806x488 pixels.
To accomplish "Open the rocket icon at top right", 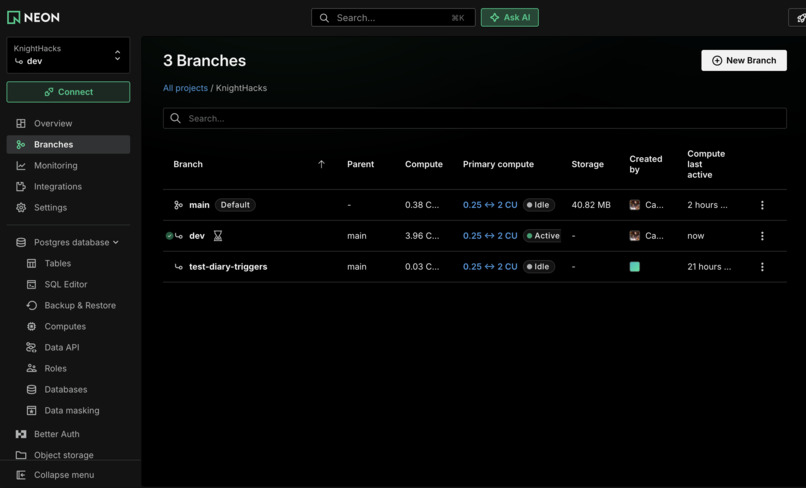I will (x=798, y=17).
